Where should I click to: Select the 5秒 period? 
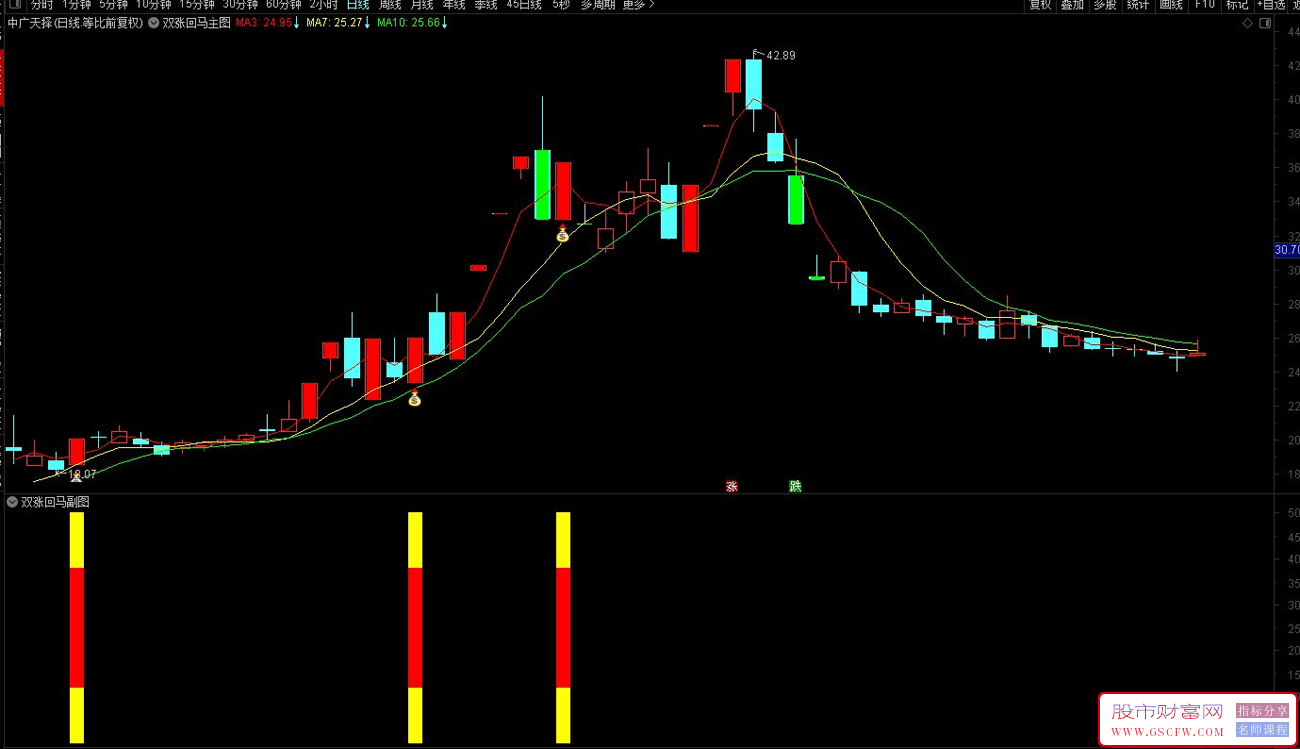561,5
